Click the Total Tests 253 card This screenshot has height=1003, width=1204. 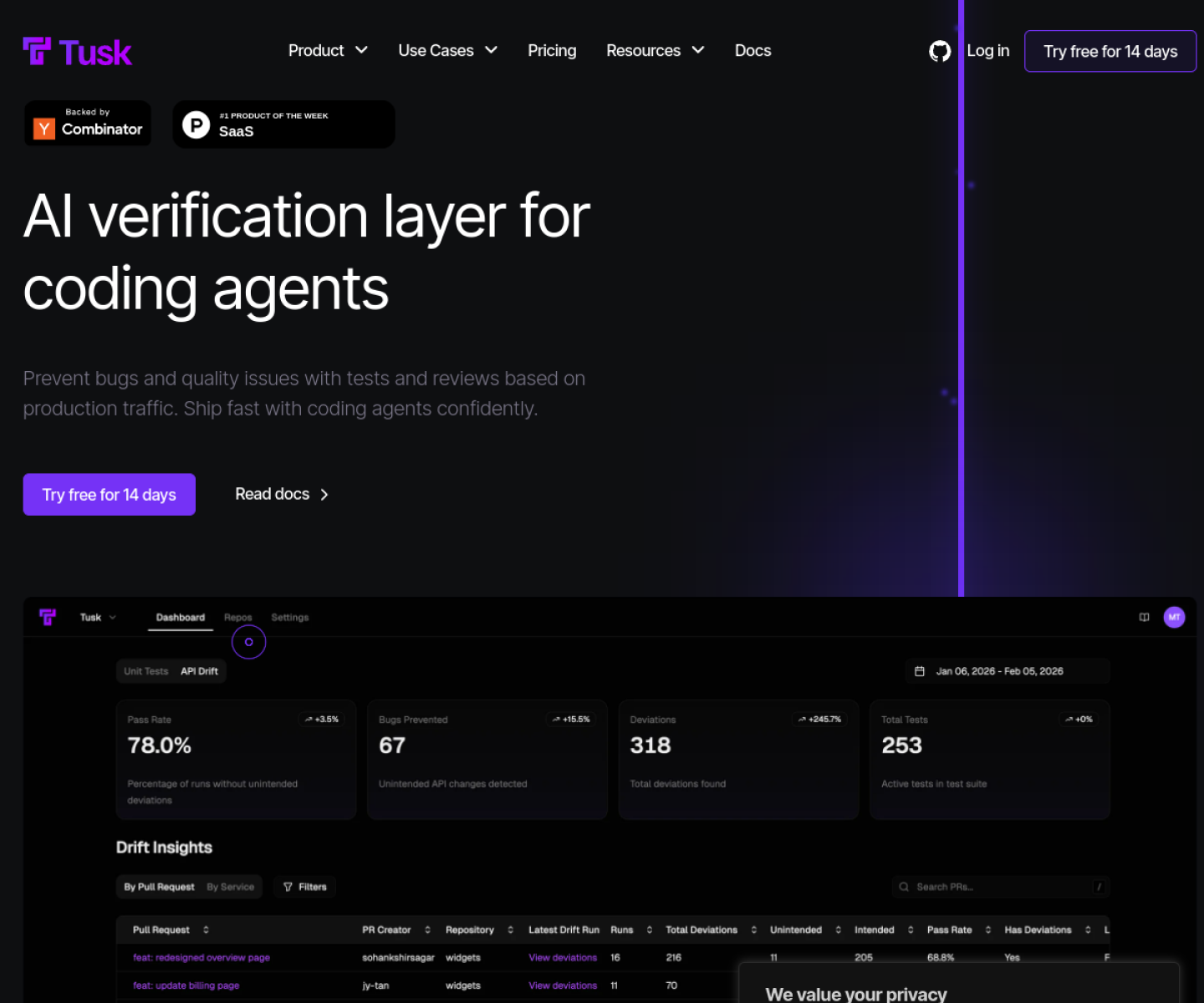point(990,760)
